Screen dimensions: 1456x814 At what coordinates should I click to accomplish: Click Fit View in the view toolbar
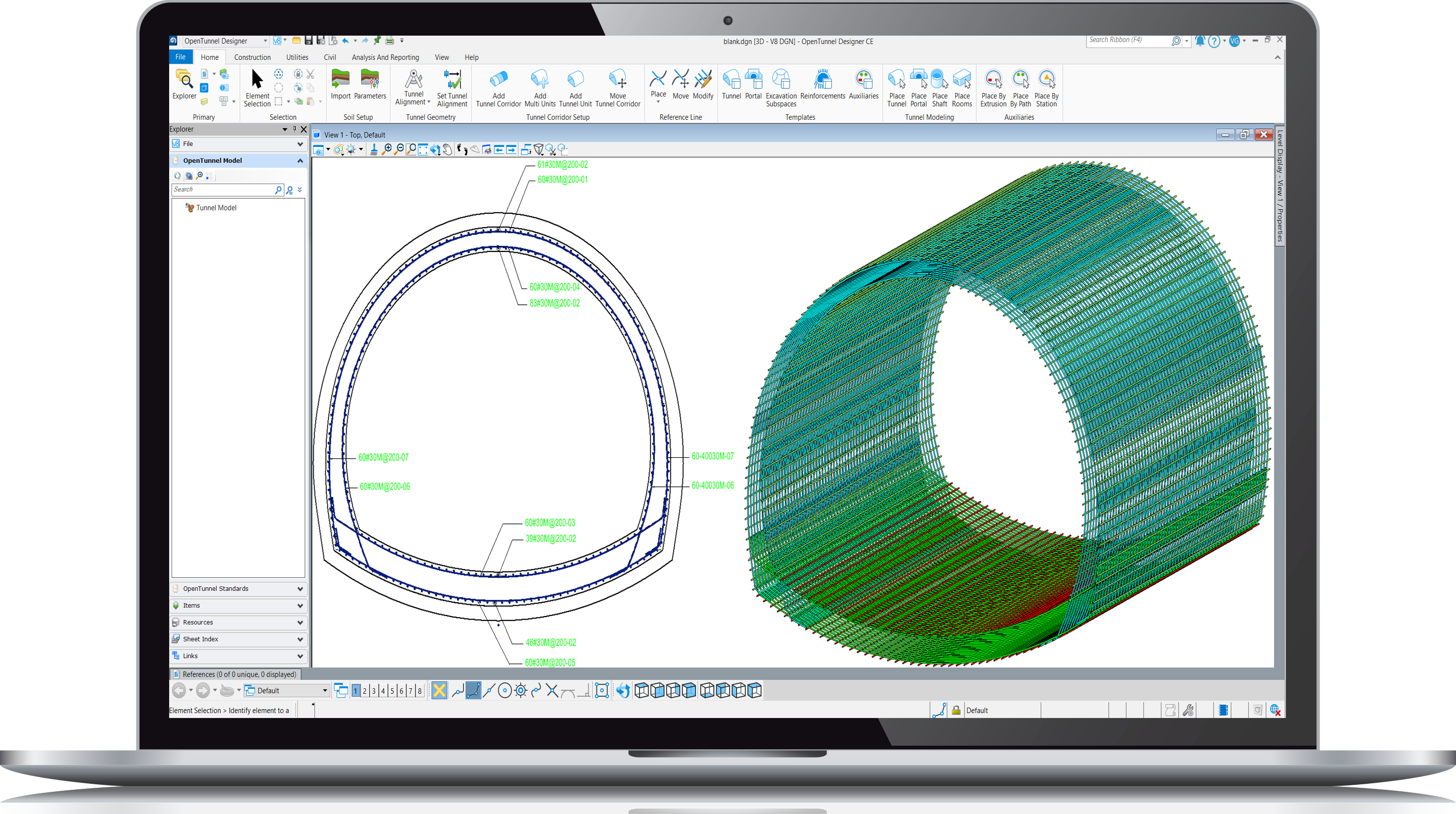423,149
